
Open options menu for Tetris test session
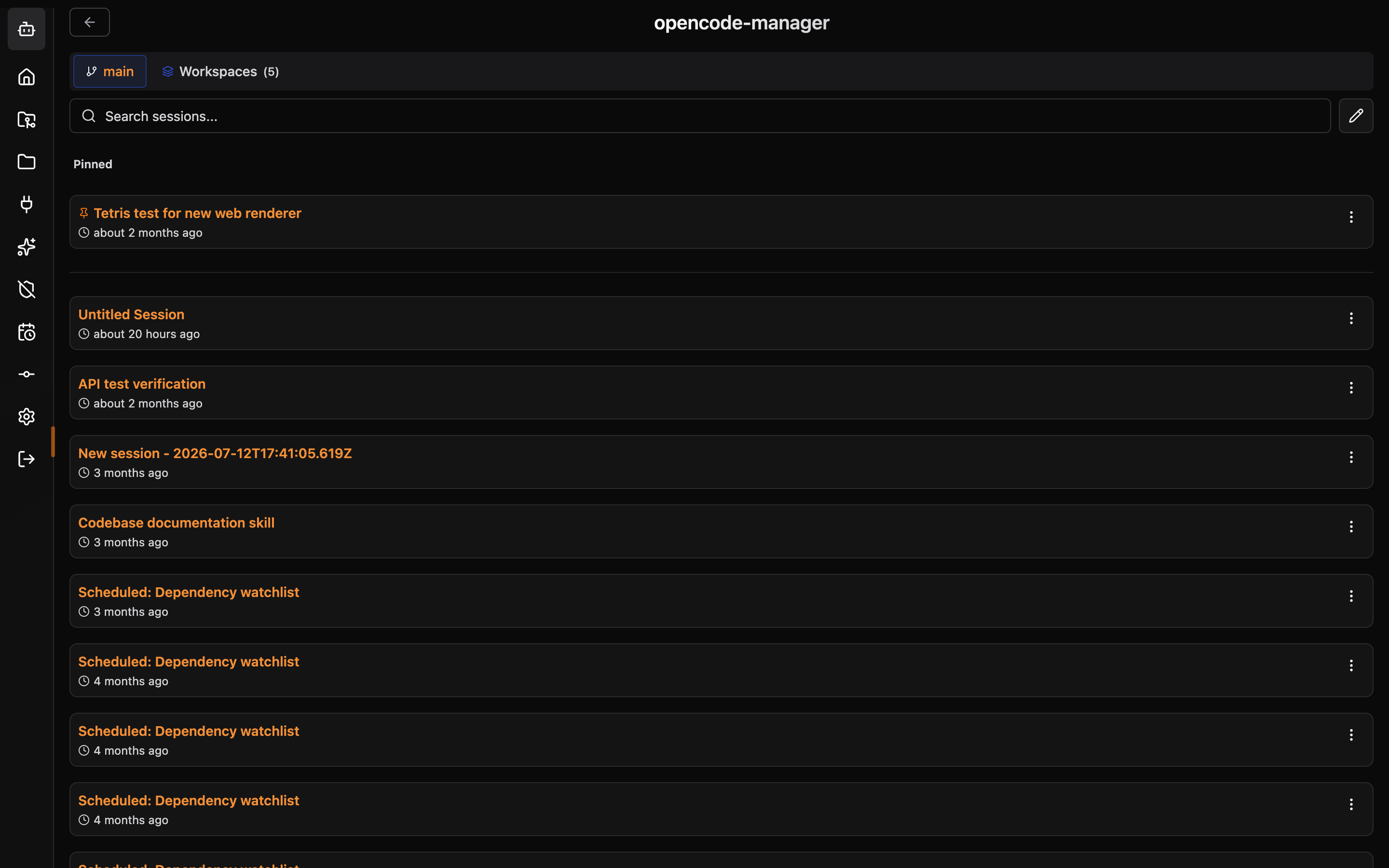[1351, 217]
